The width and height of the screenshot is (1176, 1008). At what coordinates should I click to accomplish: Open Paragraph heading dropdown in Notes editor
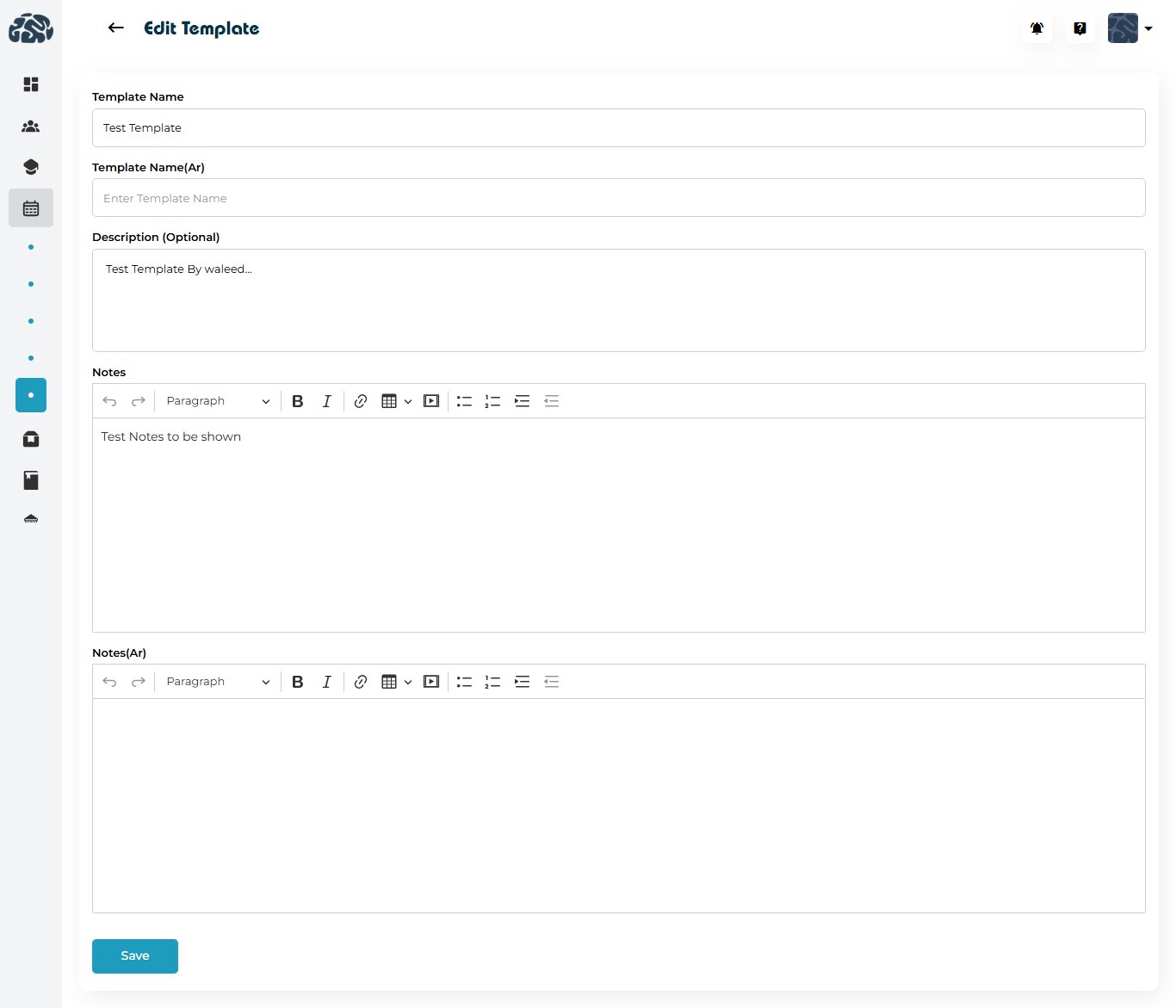[x=218, y=401]
